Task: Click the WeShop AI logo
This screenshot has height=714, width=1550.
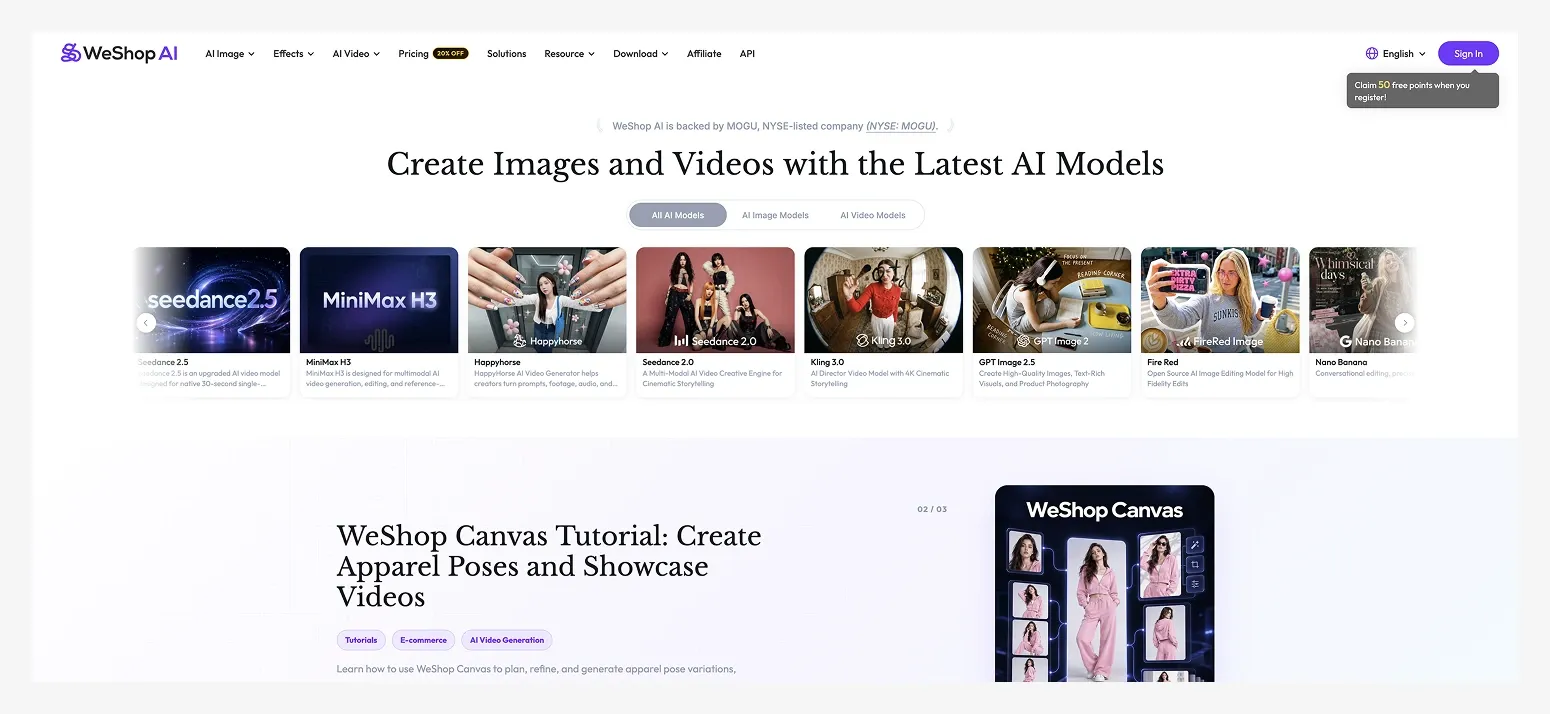Action: pyautogui.click(x=119, y=53)
